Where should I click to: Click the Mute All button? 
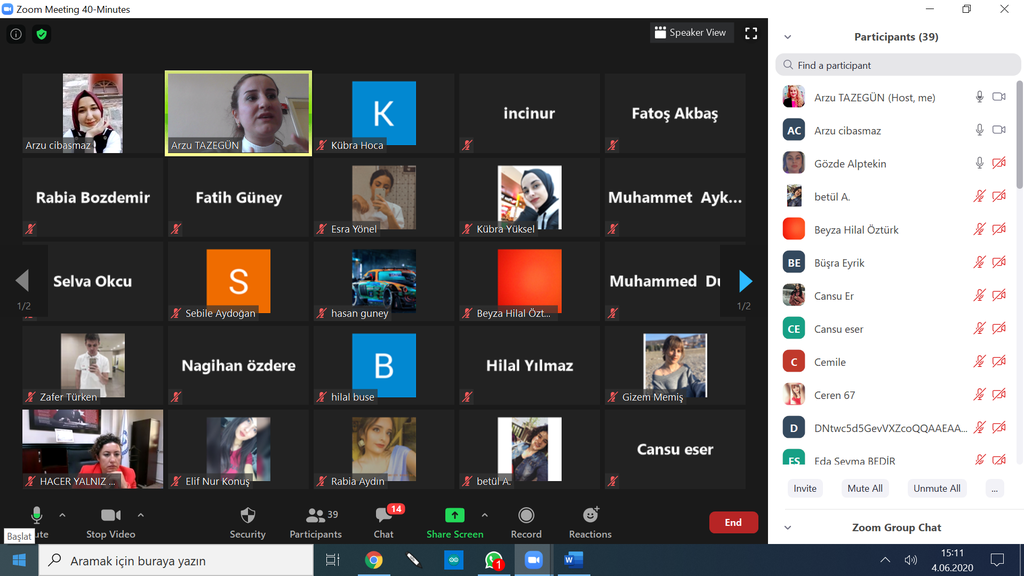pos(864,488)
